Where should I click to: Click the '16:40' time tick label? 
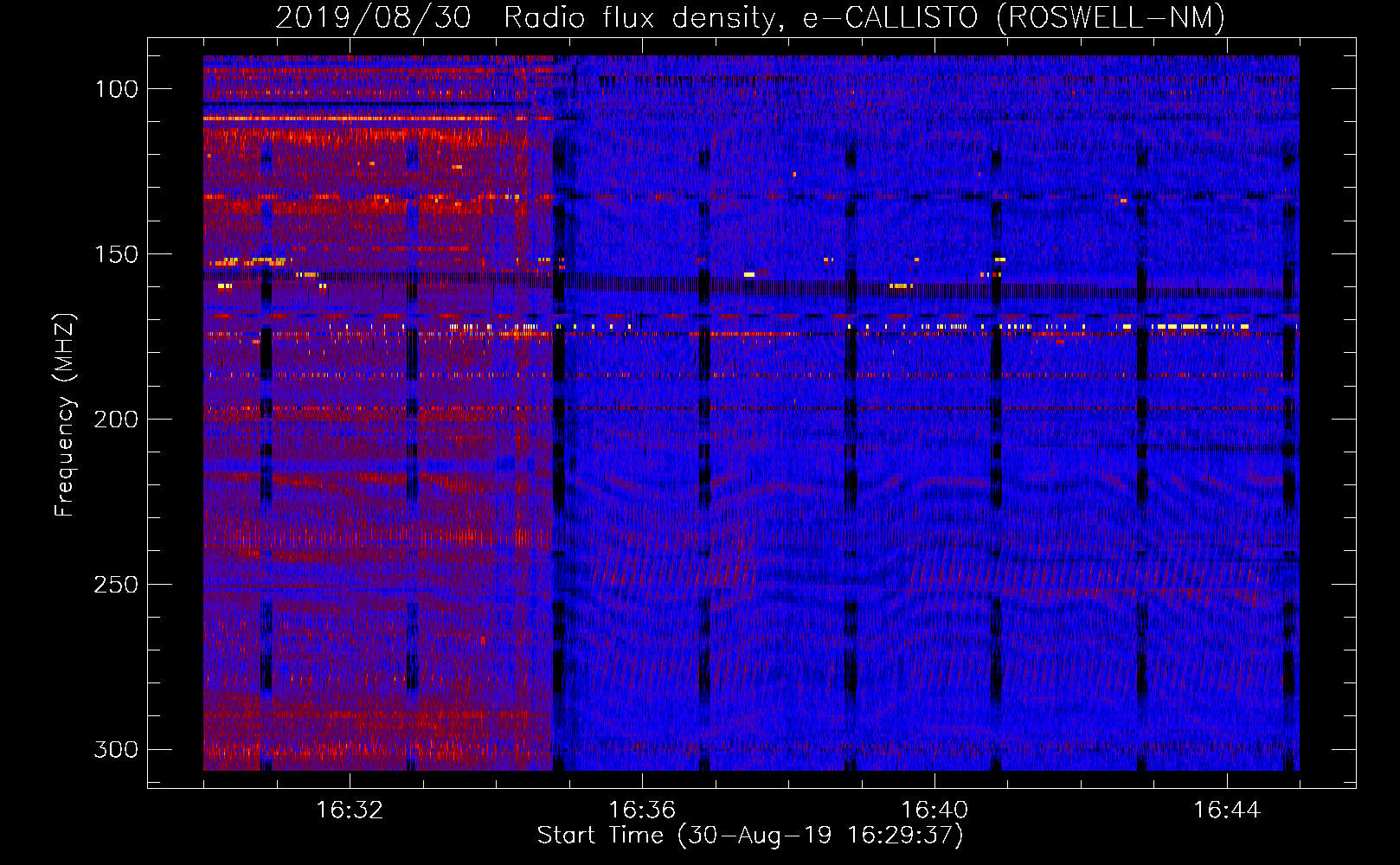(x=934, y=811)
